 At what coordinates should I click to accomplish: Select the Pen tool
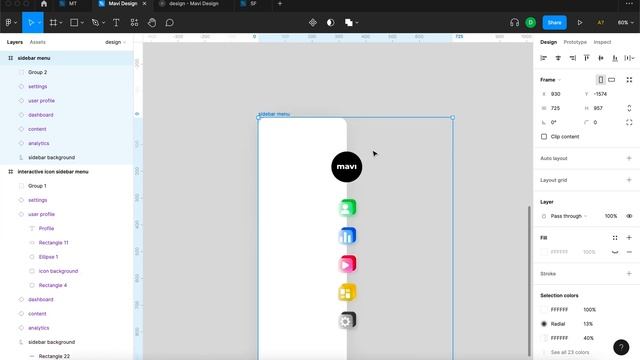(95, 23)
